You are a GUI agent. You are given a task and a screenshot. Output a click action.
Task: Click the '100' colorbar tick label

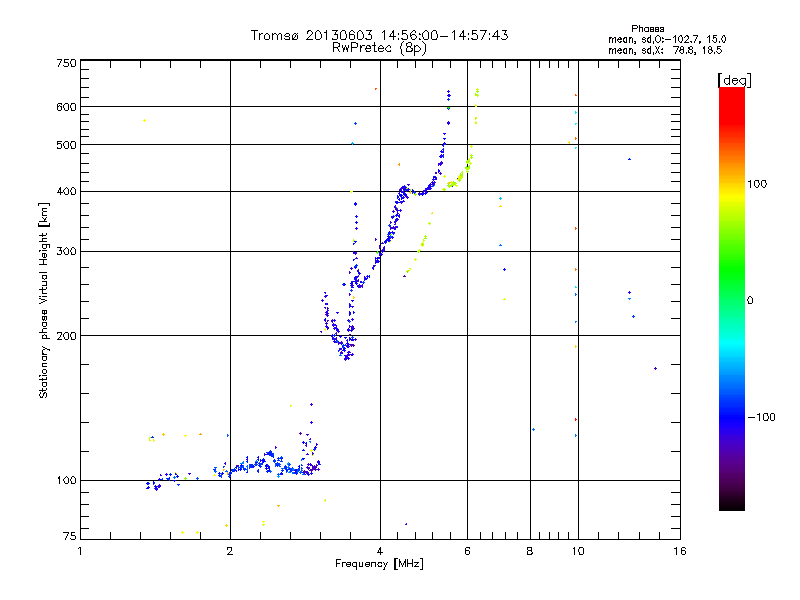point(757,184)
